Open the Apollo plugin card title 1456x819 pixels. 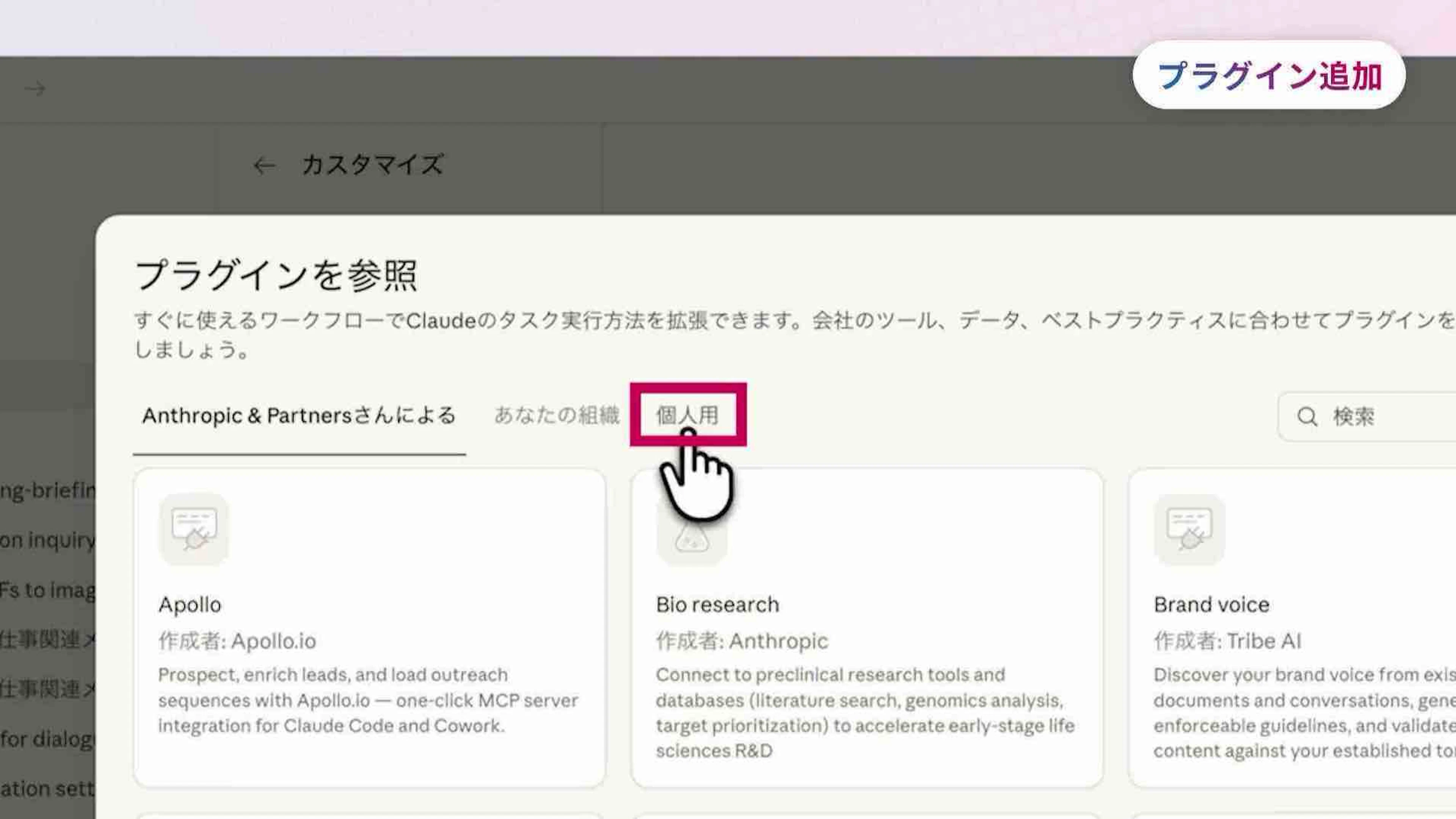pos(190,605)
